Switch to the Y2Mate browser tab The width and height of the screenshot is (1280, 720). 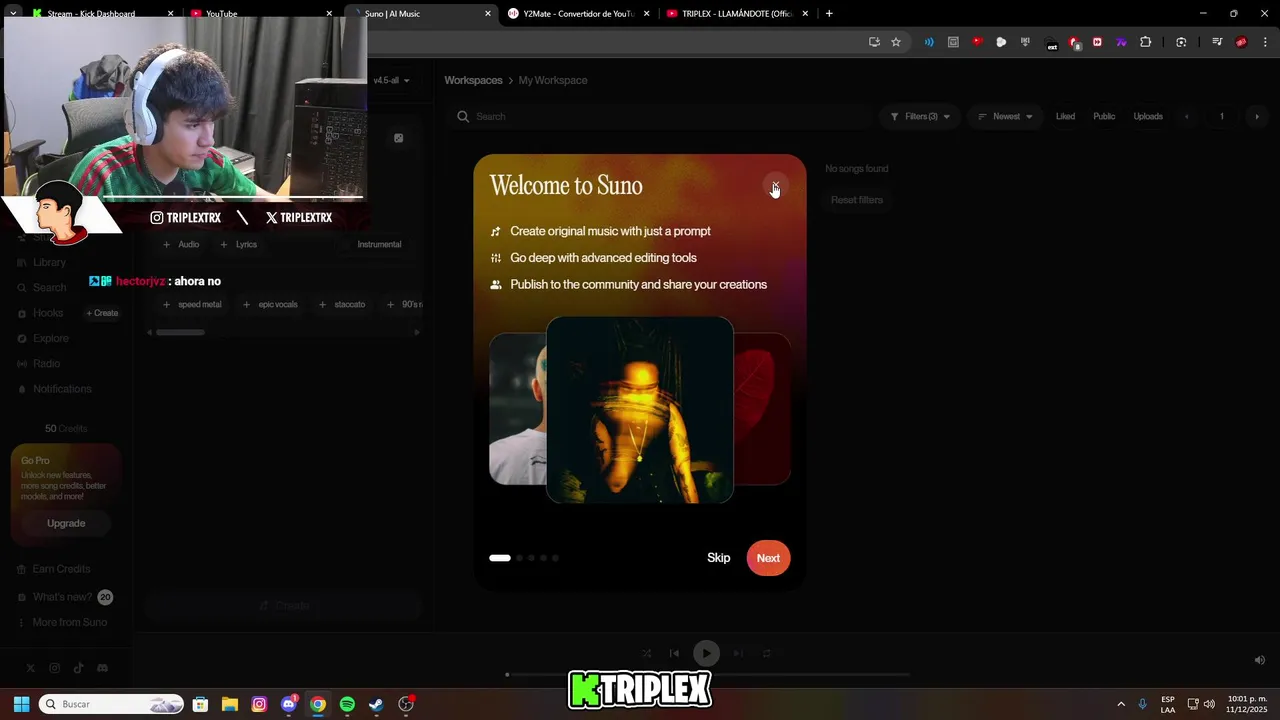578,13
